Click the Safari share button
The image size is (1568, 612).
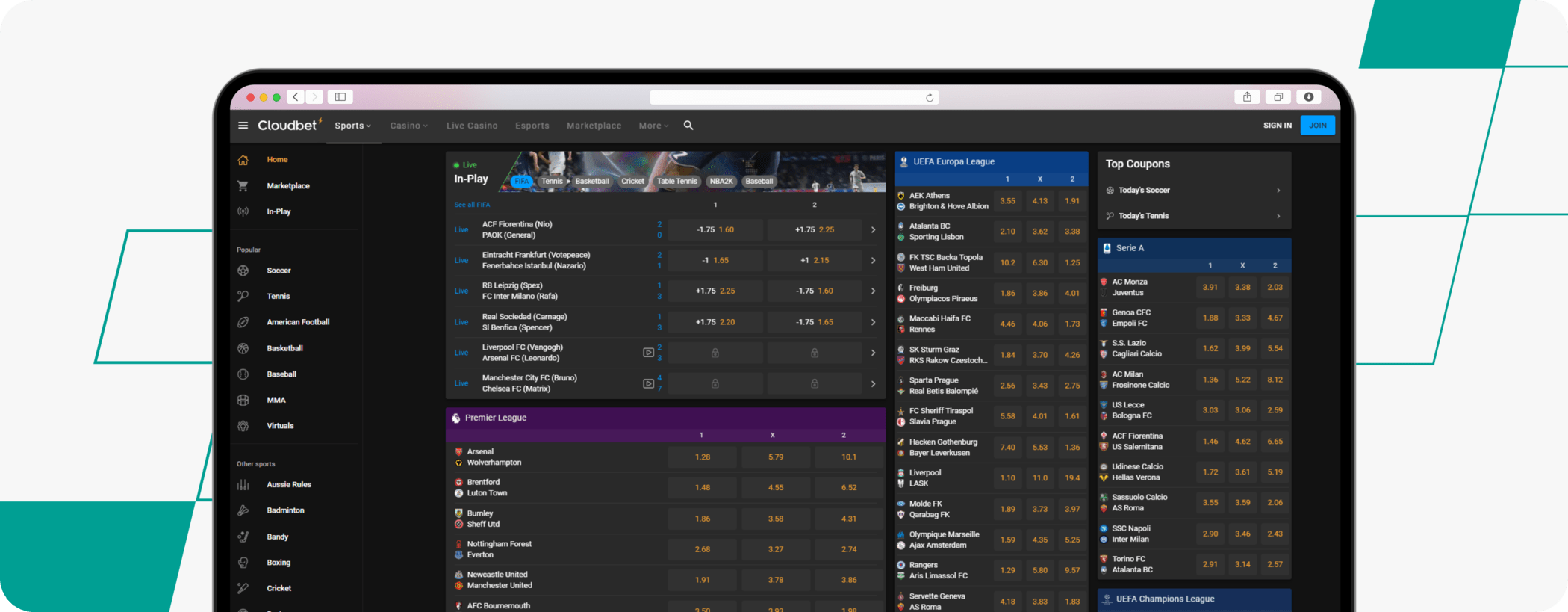pos(1247,97)
